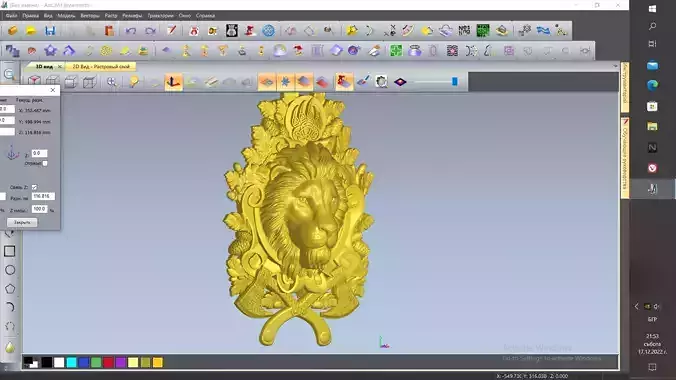The image size is (676, 380).
Task: Adjust the blue detail slider handle
Action: tap(454, 82)
